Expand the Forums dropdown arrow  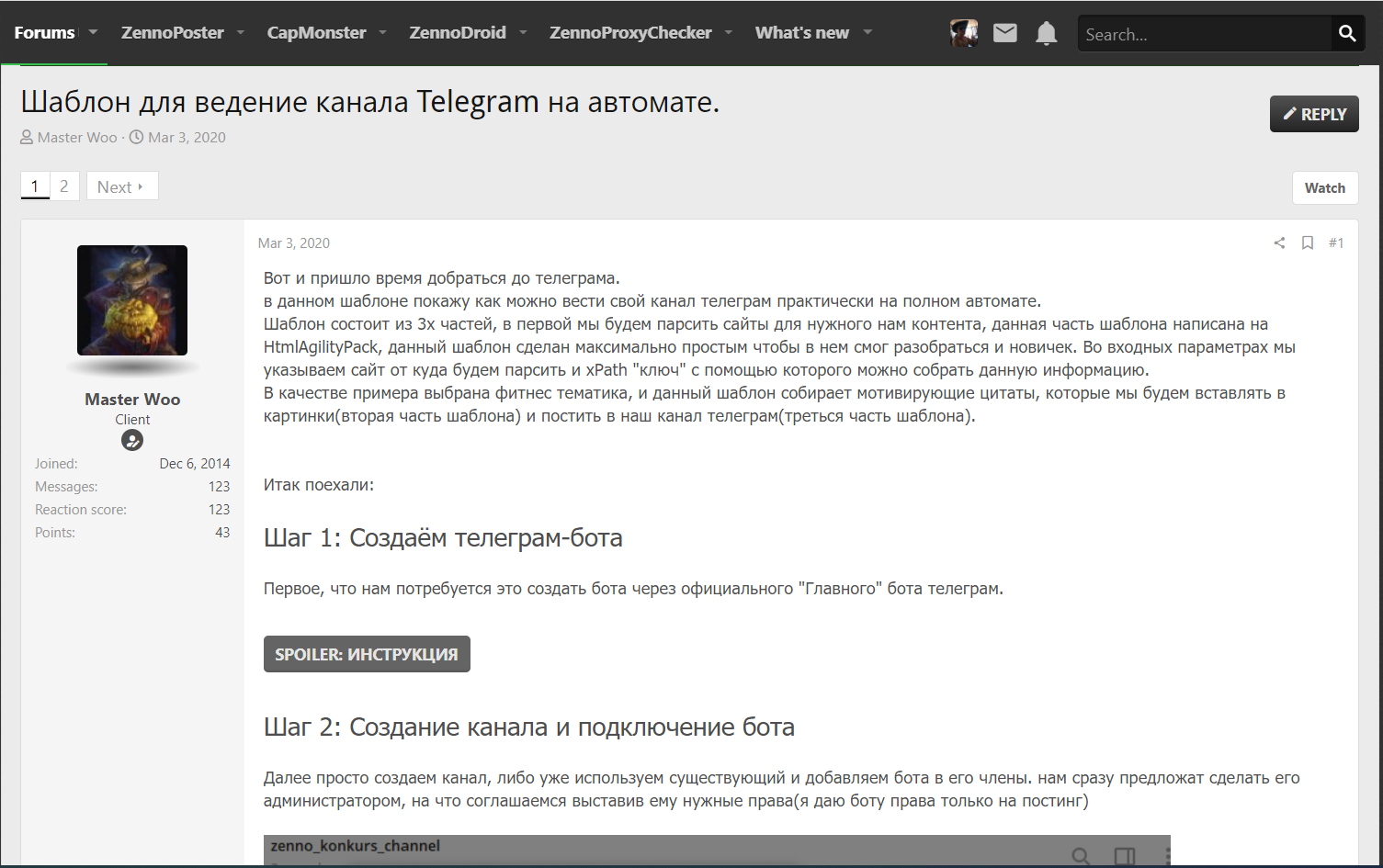click(93, 32)
